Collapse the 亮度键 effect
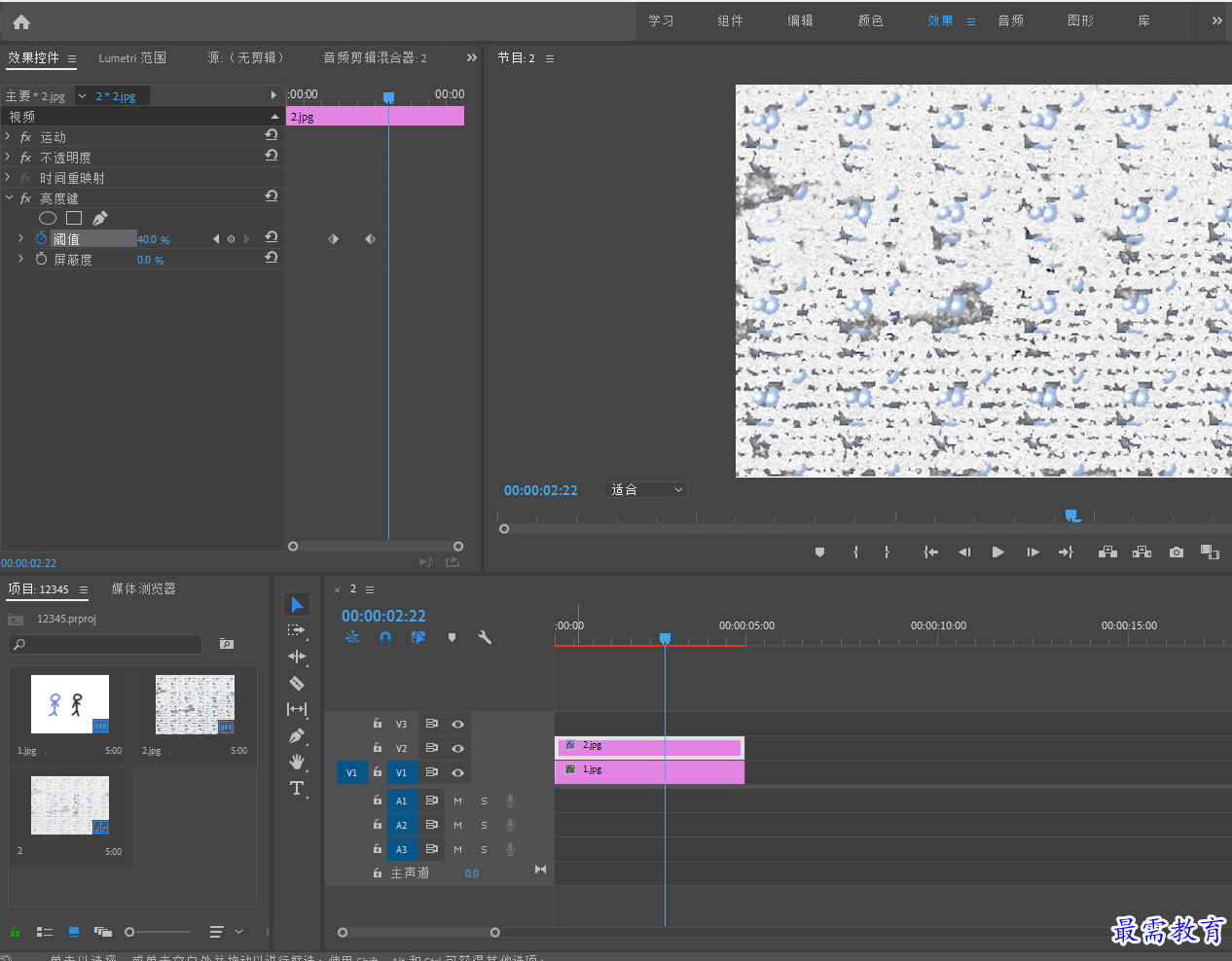Image resolution: width=1232 pixels, height=961 pixels. coord(9,197)
